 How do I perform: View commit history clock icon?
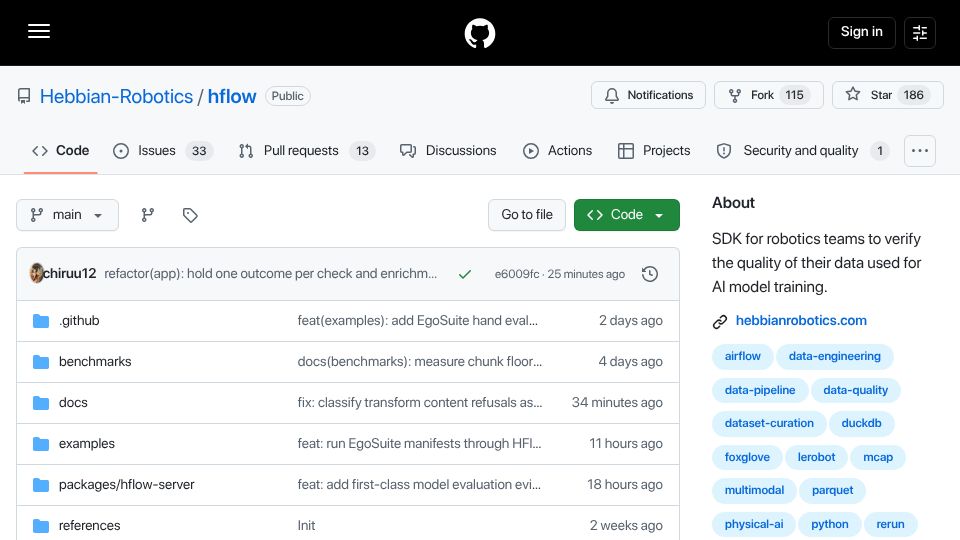pos(650,274)
